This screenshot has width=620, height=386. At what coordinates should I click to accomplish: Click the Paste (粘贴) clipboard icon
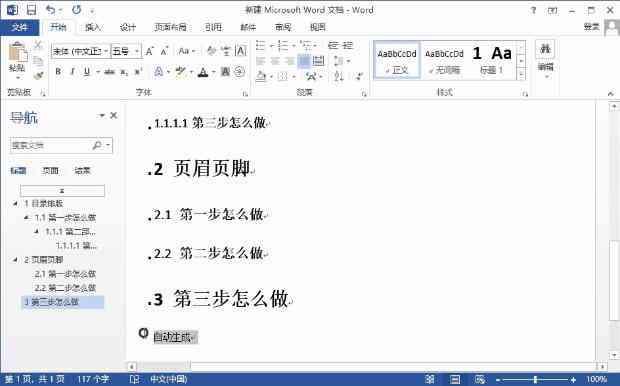(x=17, y=53)
